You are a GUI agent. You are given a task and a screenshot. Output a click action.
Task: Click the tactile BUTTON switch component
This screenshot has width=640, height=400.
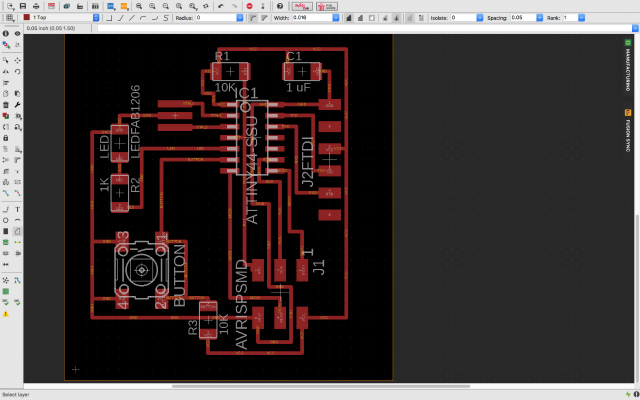(142, 270)
